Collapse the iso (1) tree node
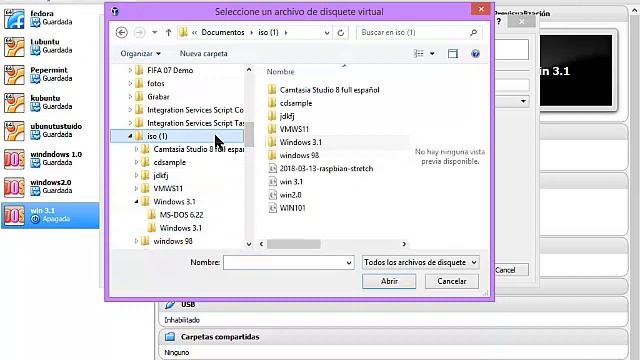Image resolution: width=640 pixels, height=360 pixels. 130,136
